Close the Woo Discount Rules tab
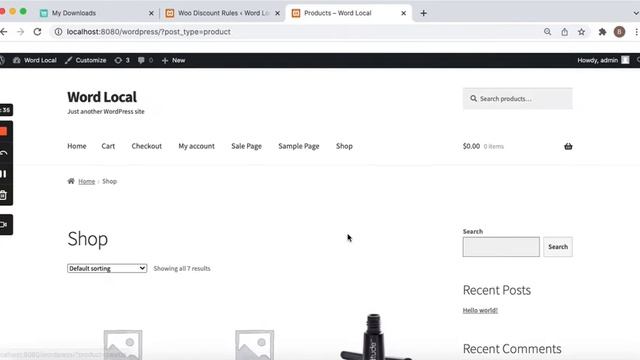The width and height of the screenshot is (640, 360). point(278,13)
